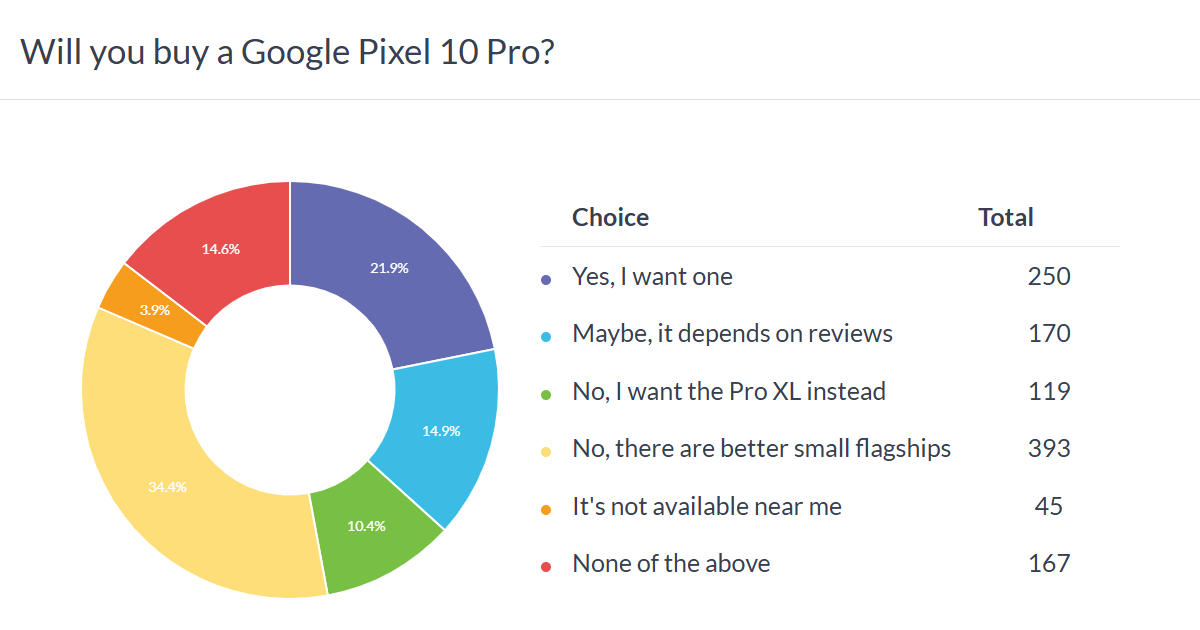Viewport: 1200px width, 630px height.
Task: Click orange legend dot for not available
Action: 546,510
